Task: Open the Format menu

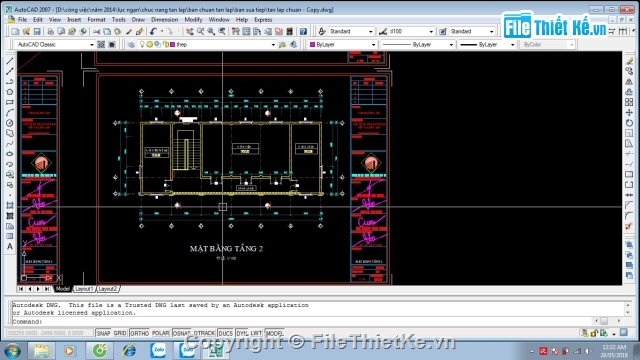Action: (96, 20)
